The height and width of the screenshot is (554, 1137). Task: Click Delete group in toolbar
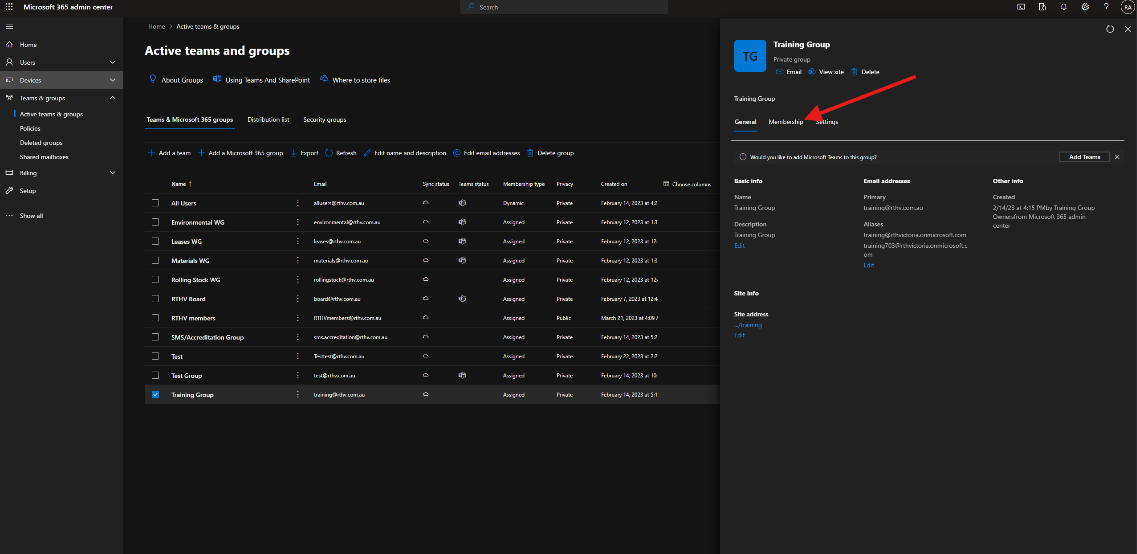tap(550, 153)
